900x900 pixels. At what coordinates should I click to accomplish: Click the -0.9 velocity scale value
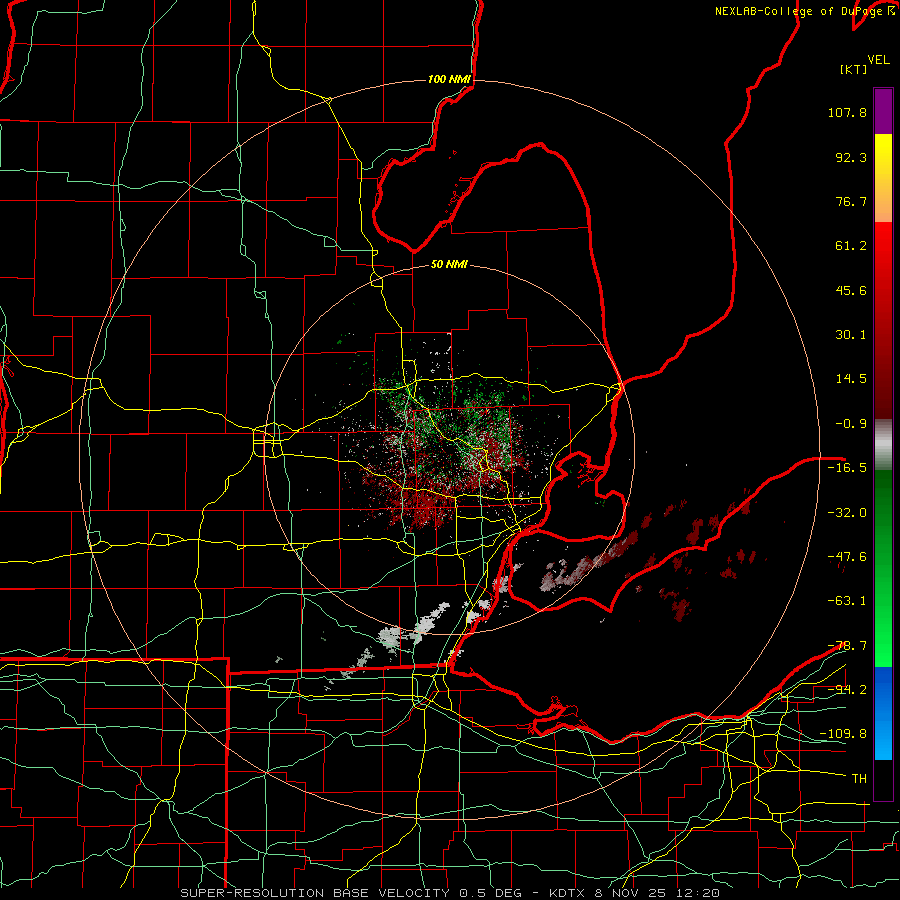(x=851, y=424)
